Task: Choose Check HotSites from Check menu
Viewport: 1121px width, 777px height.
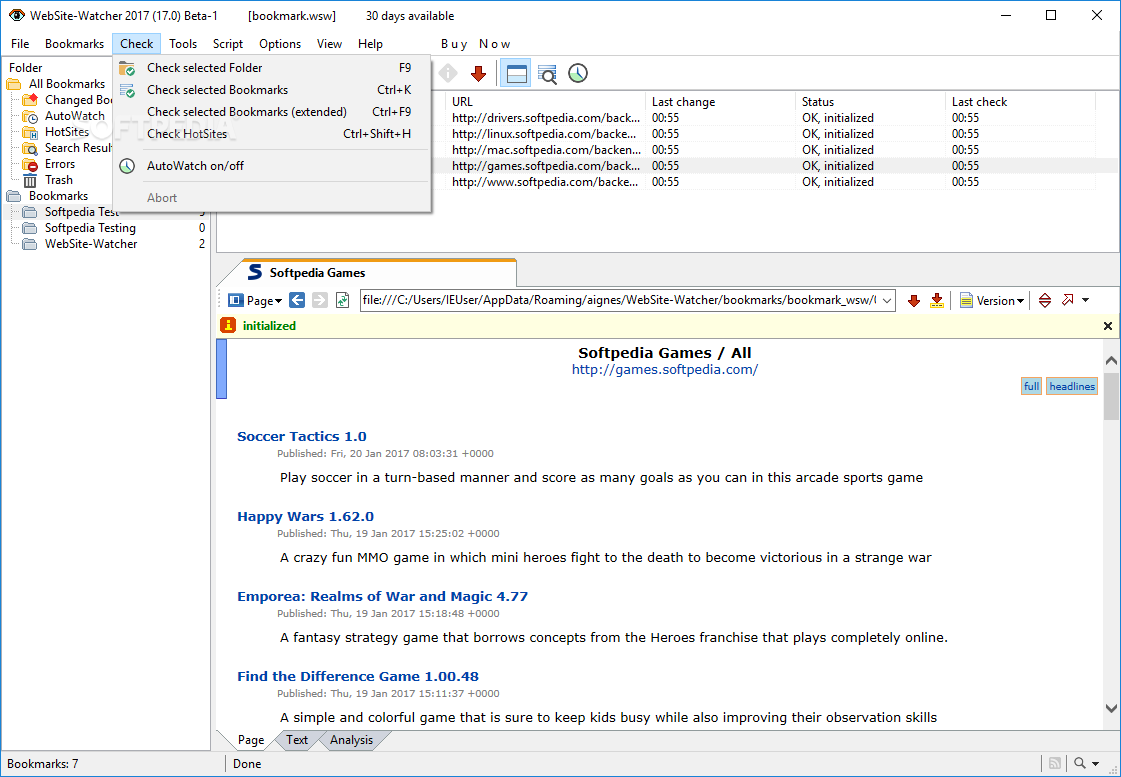Action: [x=272, y=134]
